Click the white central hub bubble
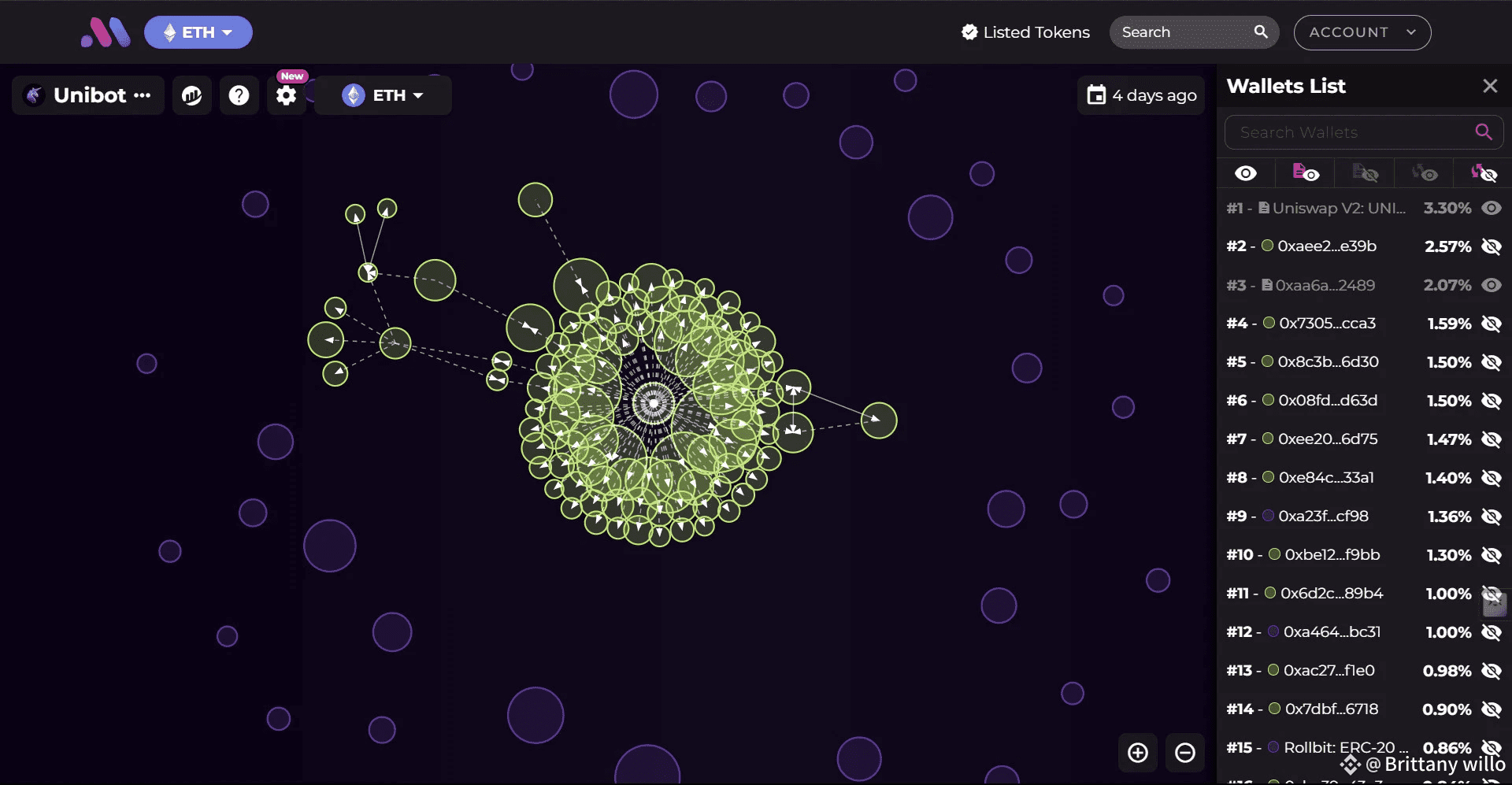The height and width of the screenshot is (785, 1512). click(x=653, y=404)
